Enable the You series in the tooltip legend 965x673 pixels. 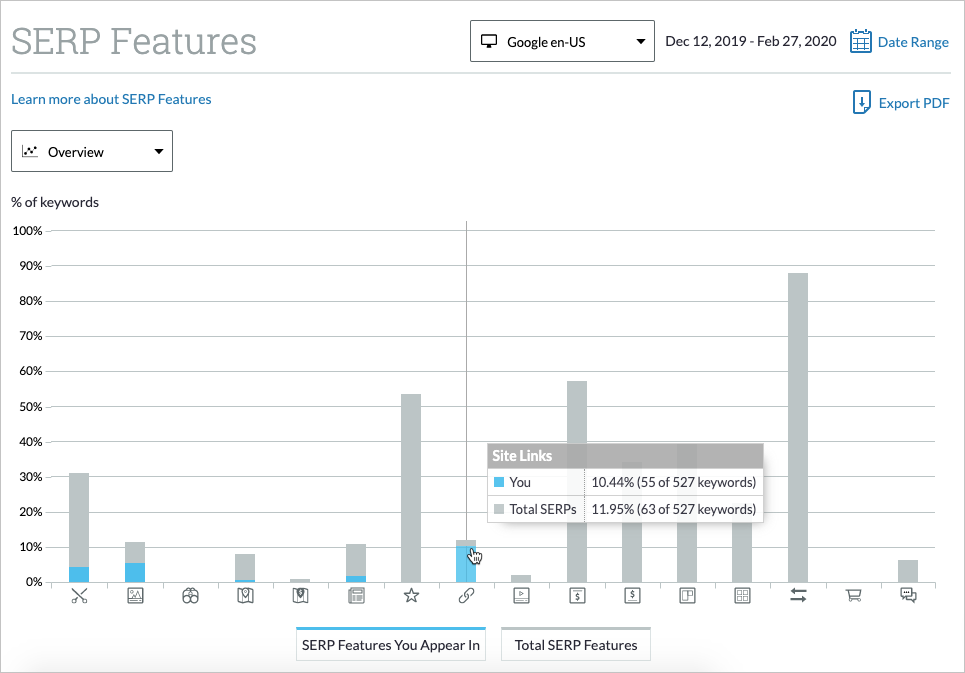coord(497,482)
